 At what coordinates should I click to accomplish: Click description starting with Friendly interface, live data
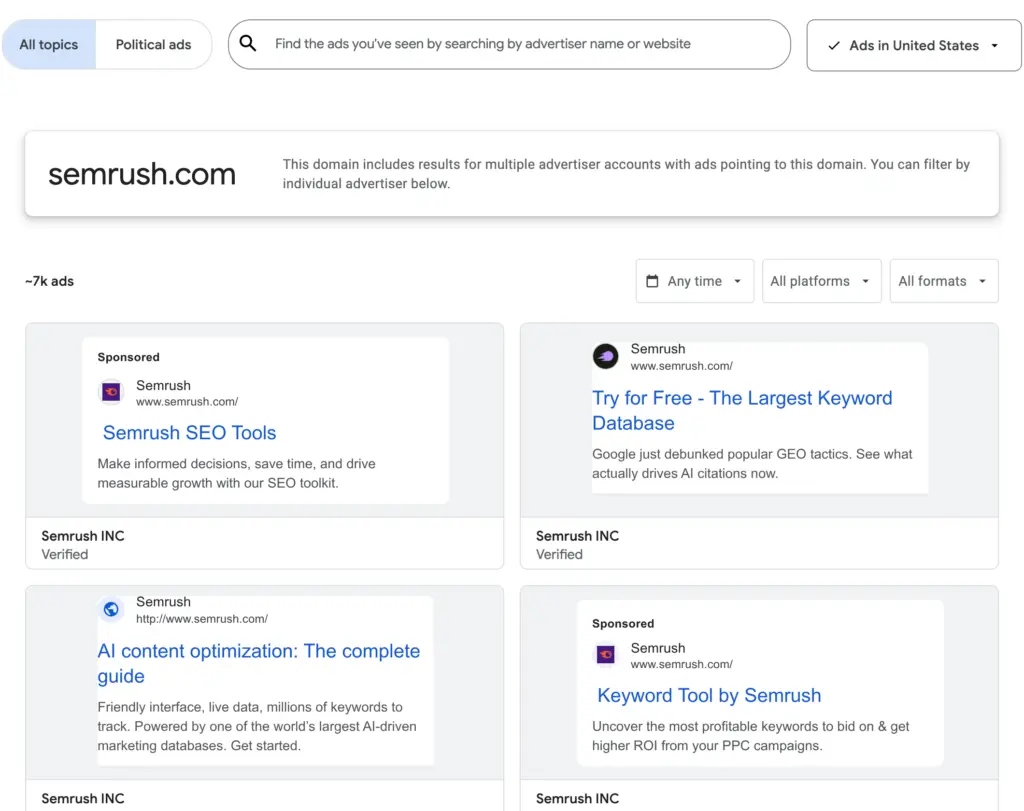pos(257,725)
